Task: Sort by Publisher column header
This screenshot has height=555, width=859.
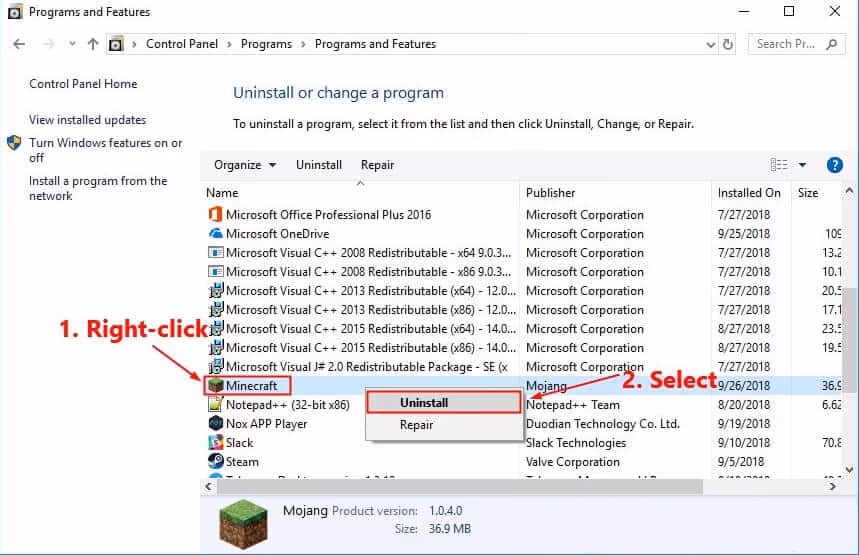Action: coord(551,193)
